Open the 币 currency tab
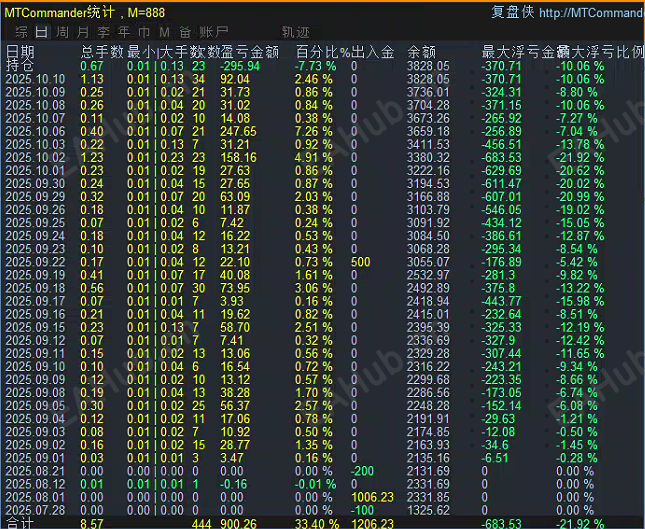 [x=144, y=32]
